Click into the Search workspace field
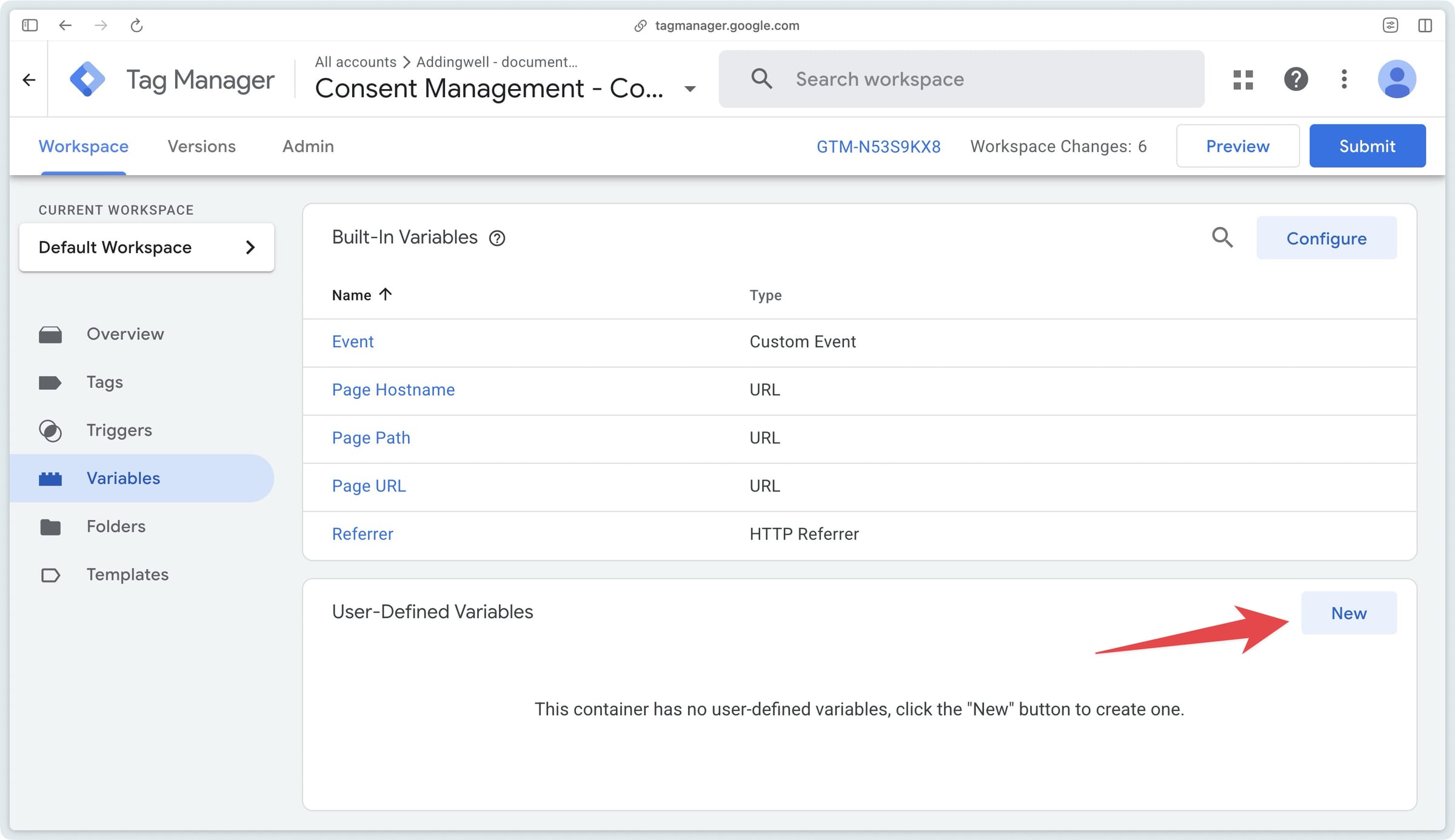 point(962,79)
